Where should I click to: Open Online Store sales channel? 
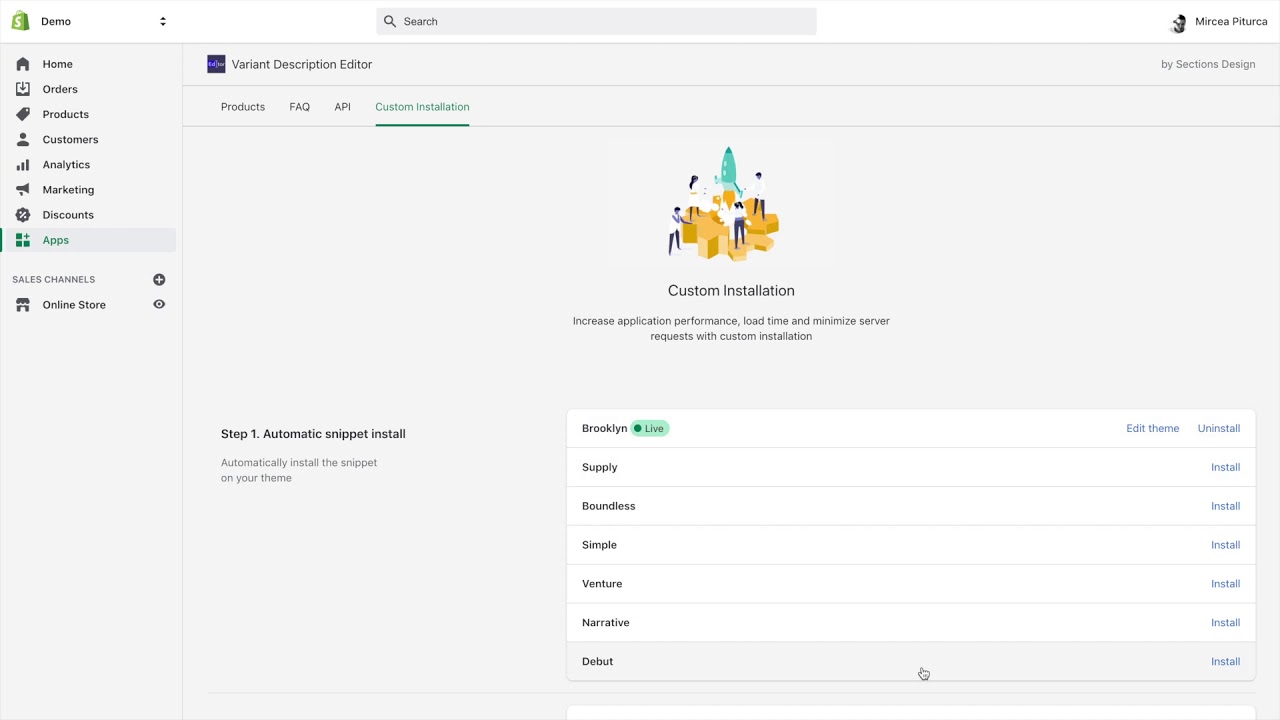[74, 305]
